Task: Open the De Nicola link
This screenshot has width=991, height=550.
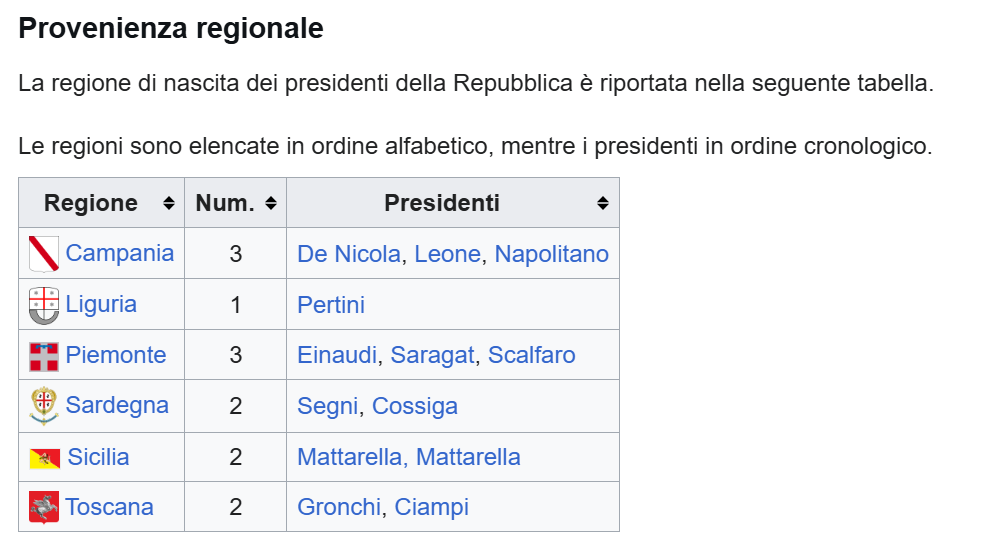Action: (349, 254)
